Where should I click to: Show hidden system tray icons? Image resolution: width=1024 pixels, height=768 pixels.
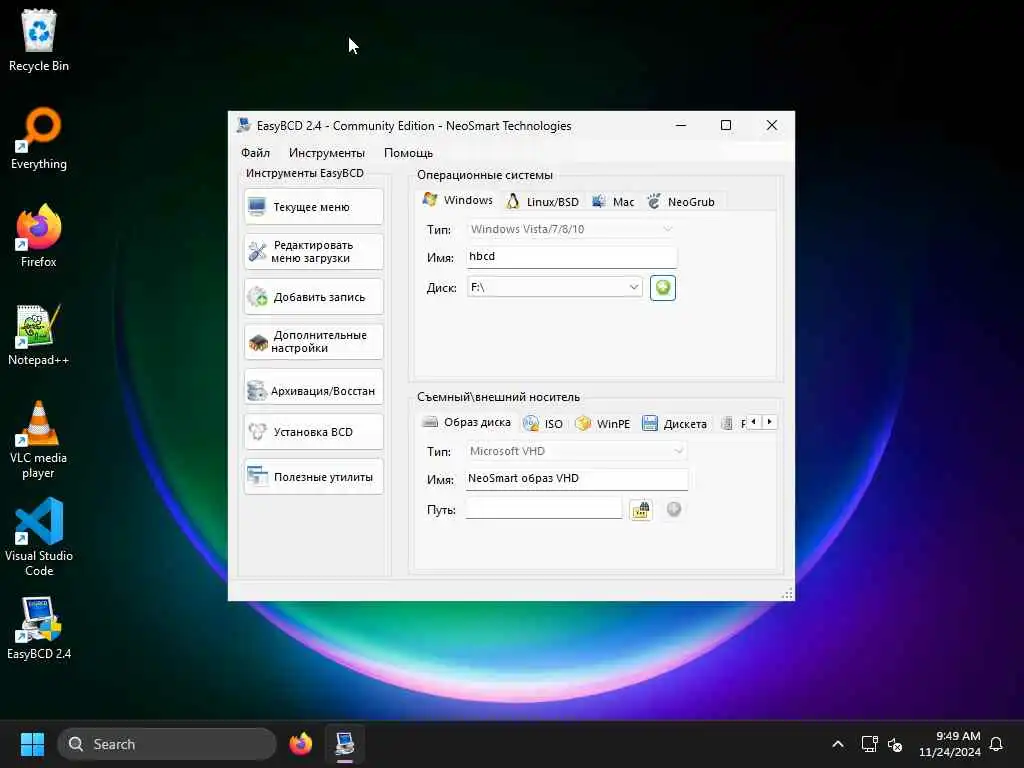tap(838, 744)
